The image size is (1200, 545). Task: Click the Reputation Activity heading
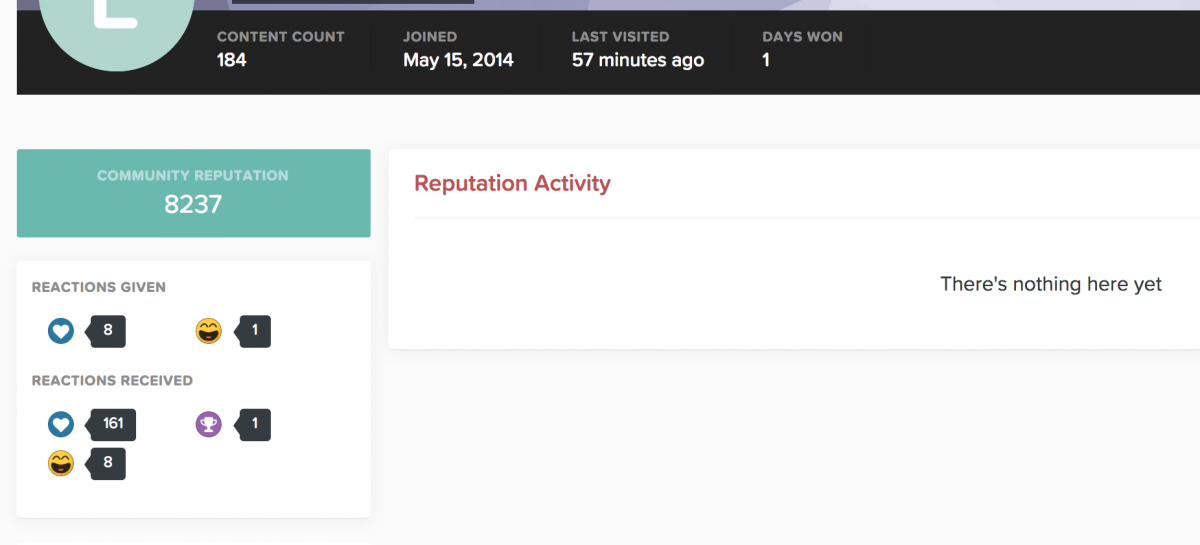pyautogui.click(x=512, y=183)
